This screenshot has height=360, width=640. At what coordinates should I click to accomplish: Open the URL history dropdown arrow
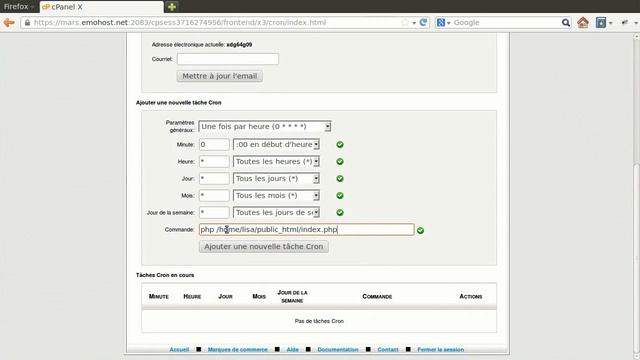[414, 23]
